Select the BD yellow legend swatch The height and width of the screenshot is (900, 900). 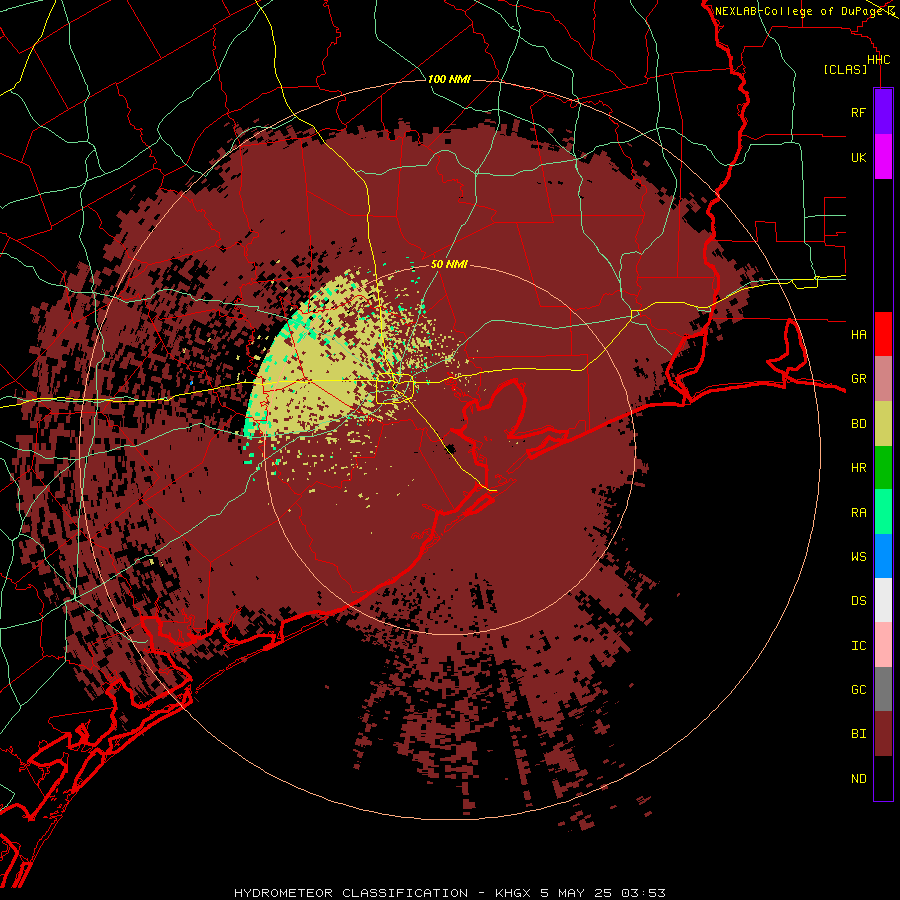pos(883,423)
